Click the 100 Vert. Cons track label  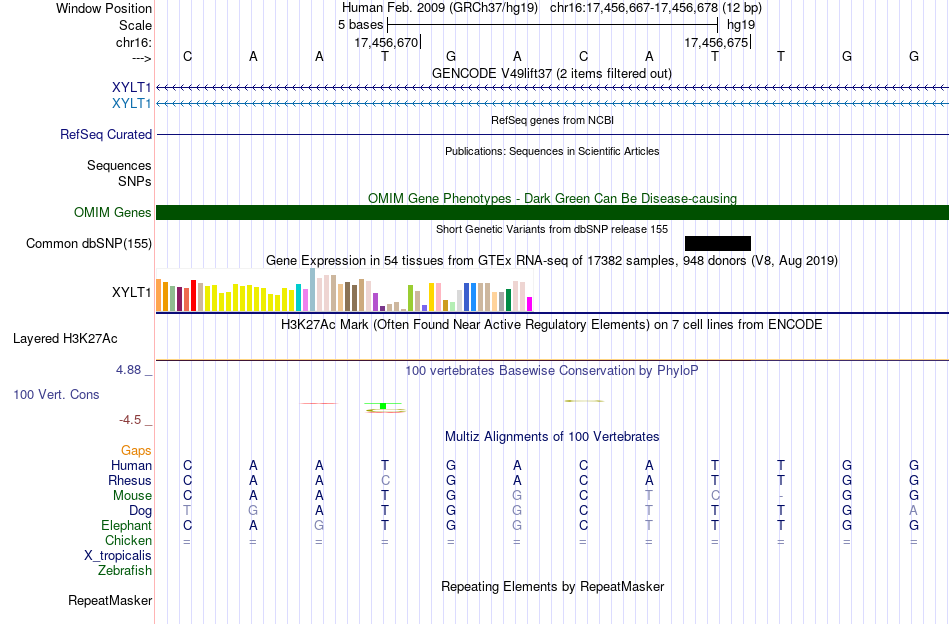point(56,394)
